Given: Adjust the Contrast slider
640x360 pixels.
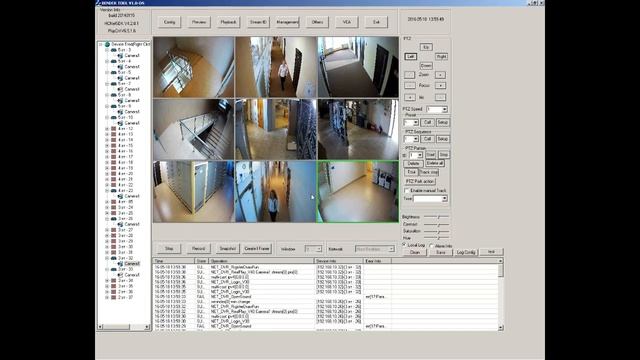Looking at the screenshot, I should coord(436,224).
